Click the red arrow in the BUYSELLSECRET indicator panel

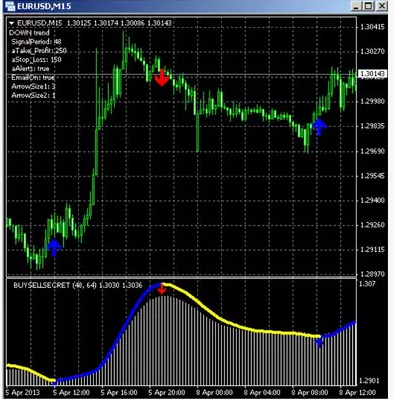(x=162, y=289)
